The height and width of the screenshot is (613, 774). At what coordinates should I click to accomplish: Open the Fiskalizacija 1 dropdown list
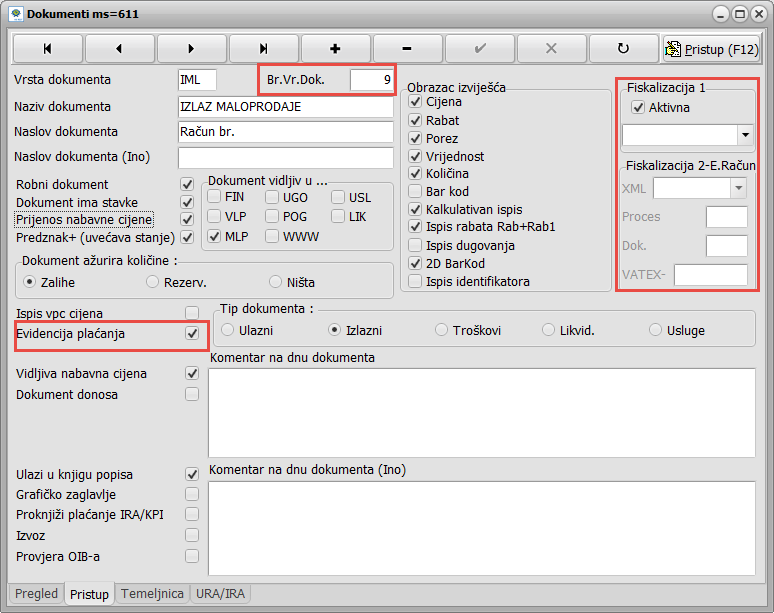[x=745, y=134]
